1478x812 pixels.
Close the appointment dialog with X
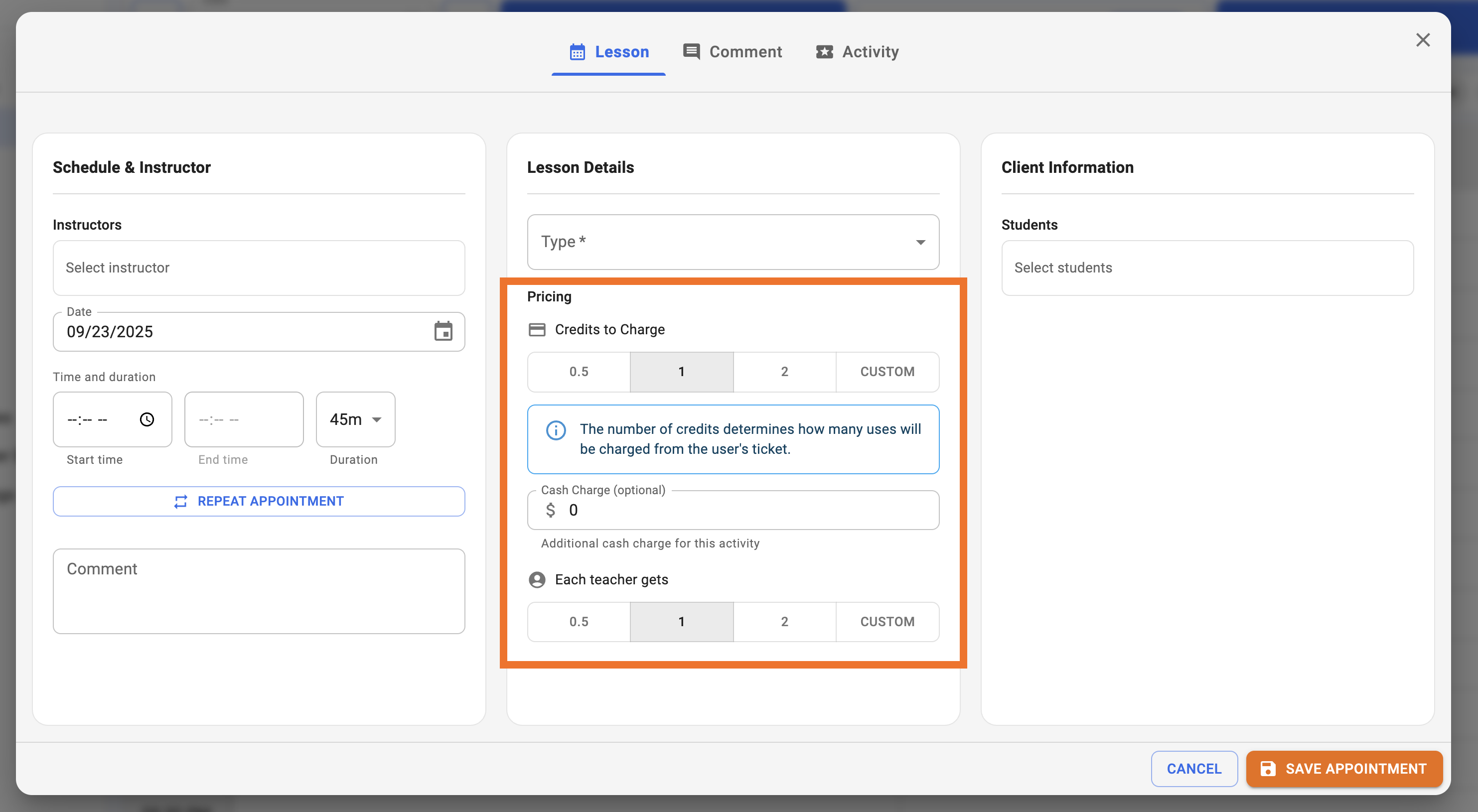(1422, 40)
